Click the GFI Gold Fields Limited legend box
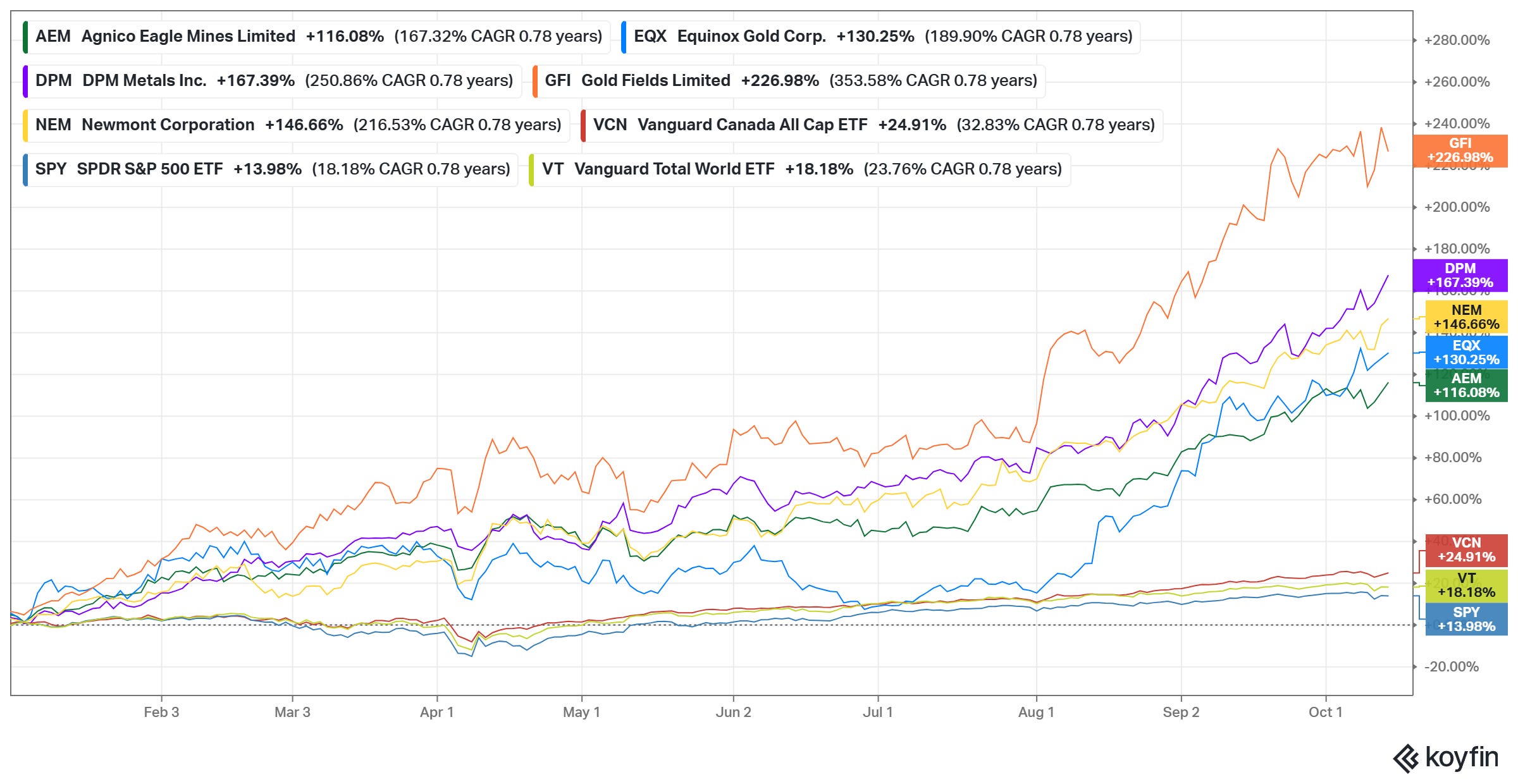 click(x=789, y=81)
